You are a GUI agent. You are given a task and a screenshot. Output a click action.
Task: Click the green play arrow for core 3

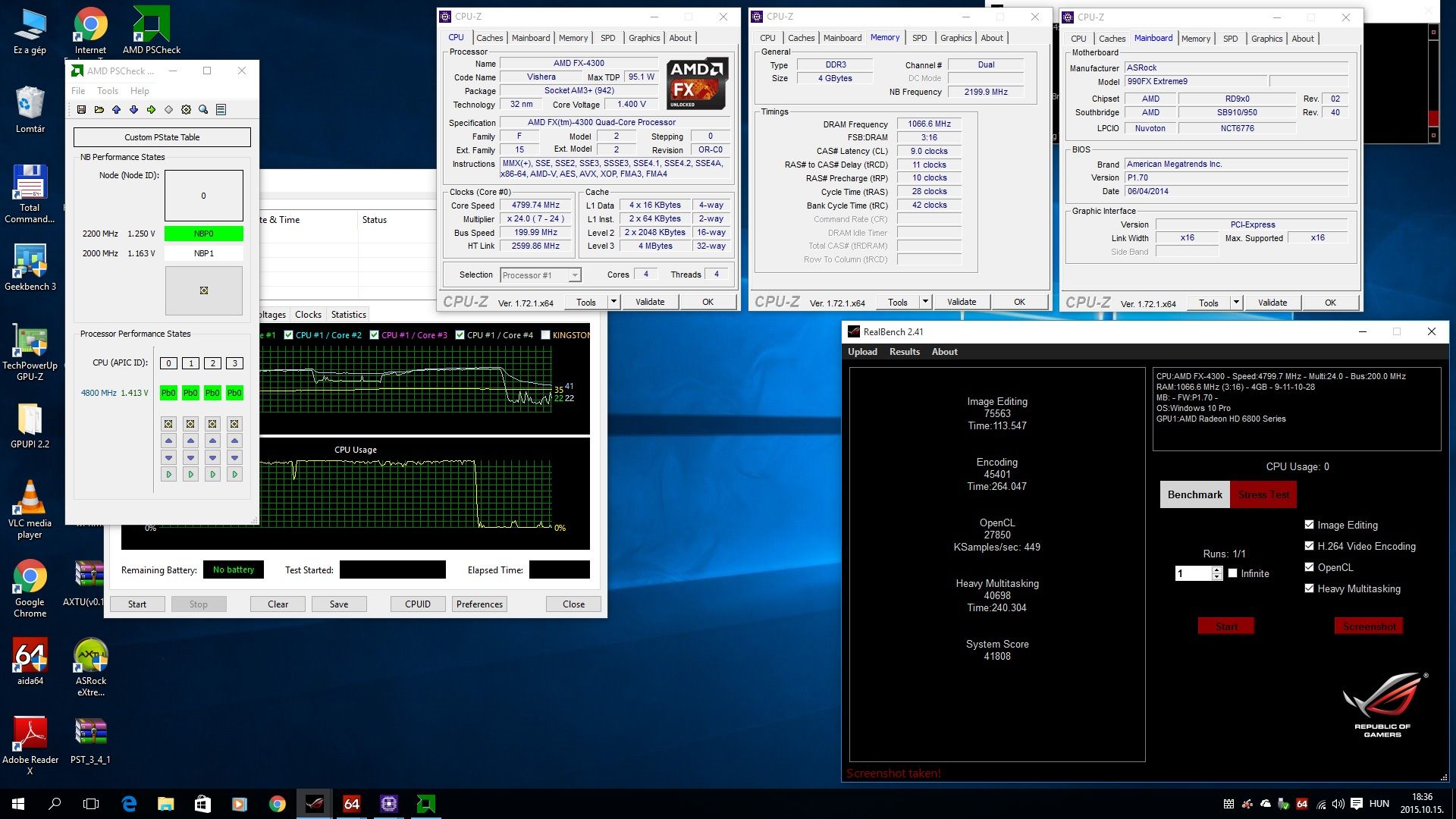pos(234,474)
